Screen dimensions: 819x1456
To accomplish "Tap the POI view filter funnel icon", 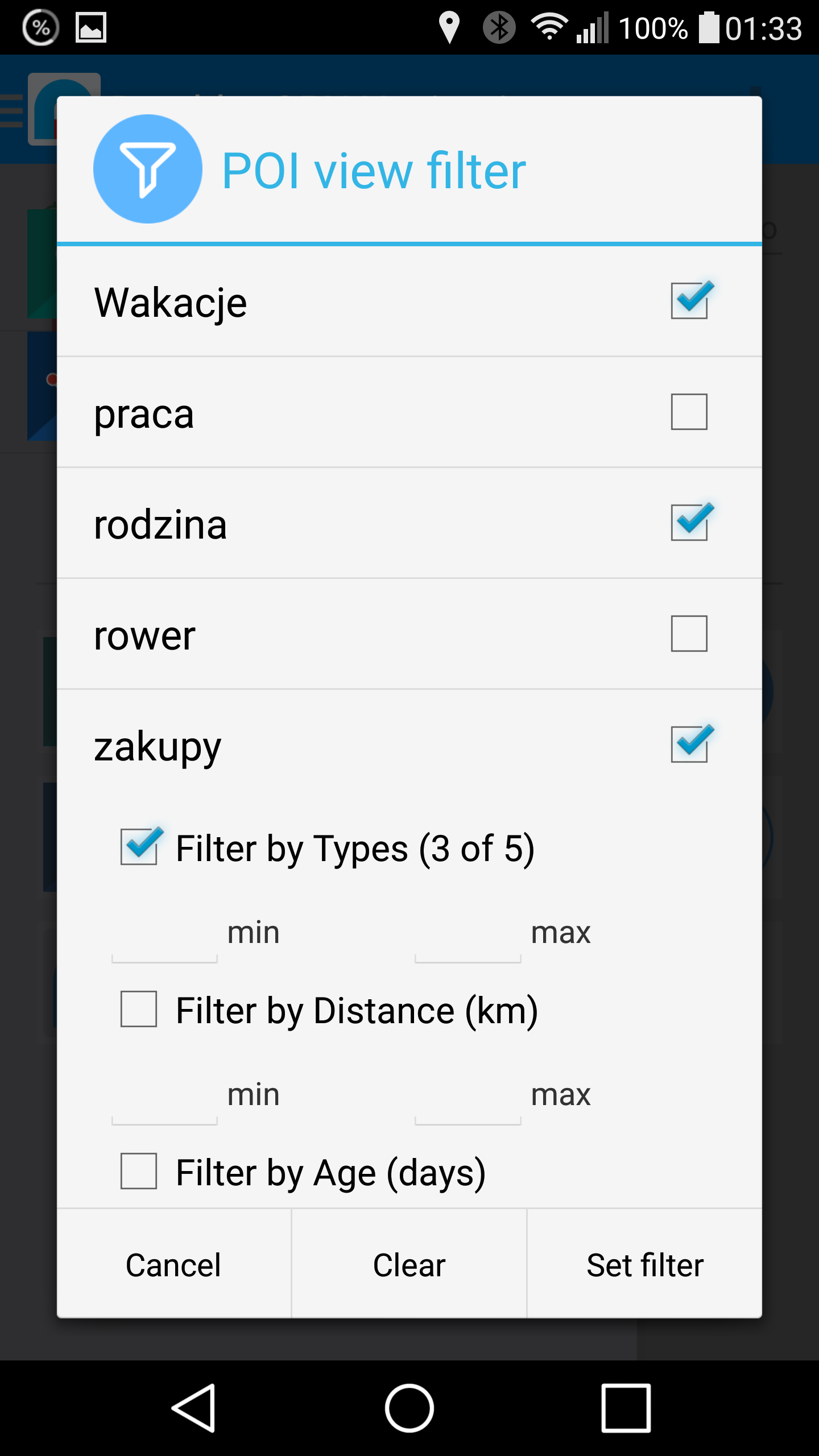I will [x=147, y=169].
